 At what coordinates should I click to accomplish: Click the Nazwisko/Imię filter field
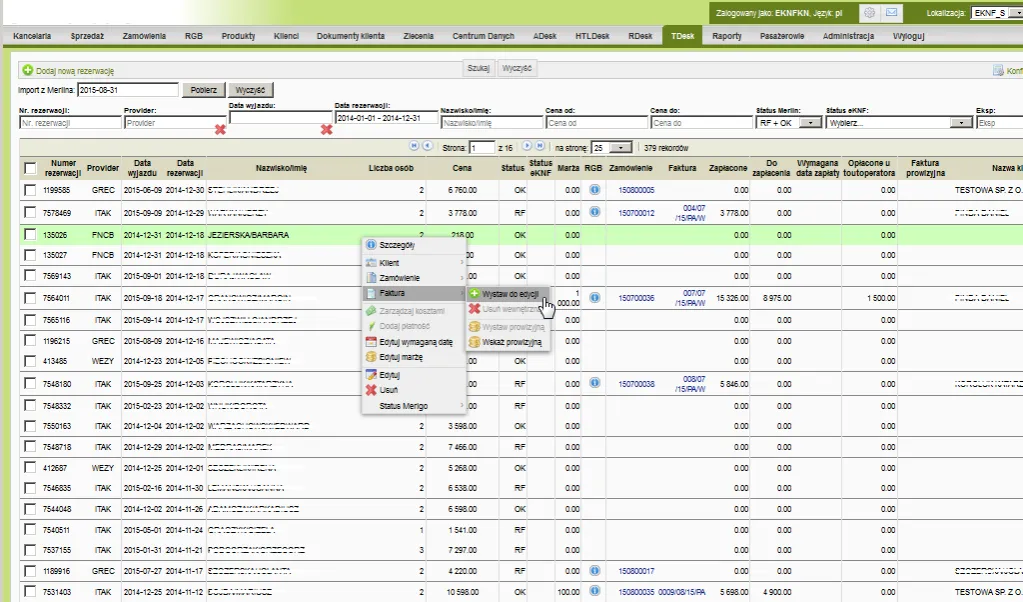tap(490, 122)
